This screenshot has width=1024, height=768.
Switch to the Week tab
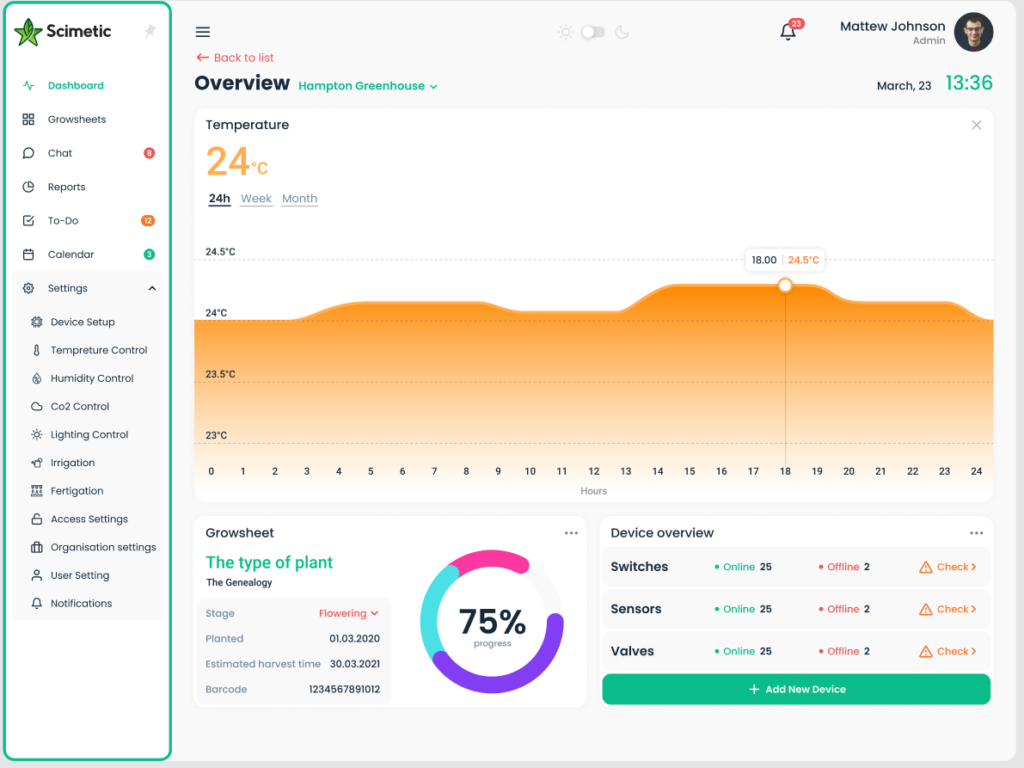[x=256, y=199]
